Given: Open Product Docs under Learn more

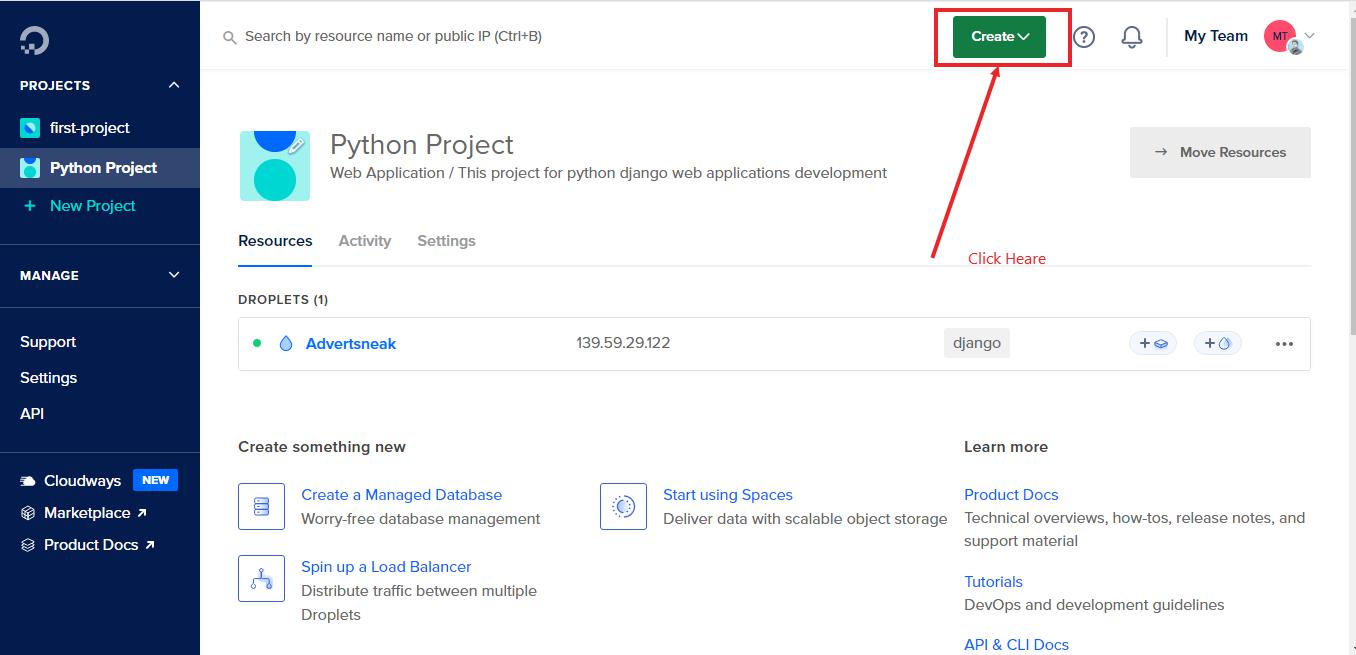Looking at the screenshot, I should point(1011,495).
